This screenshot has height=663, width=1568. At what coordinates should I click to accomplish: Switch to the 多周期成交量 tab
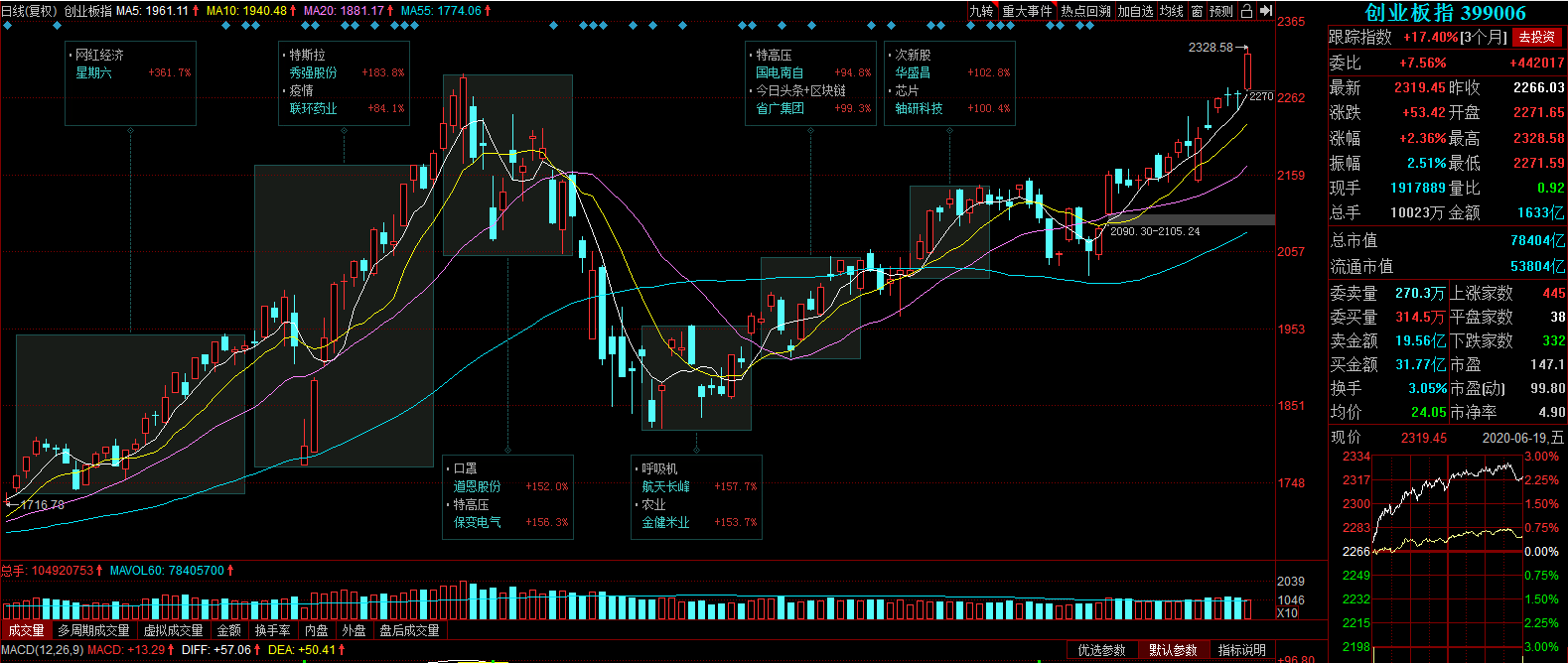coord(93,630)
